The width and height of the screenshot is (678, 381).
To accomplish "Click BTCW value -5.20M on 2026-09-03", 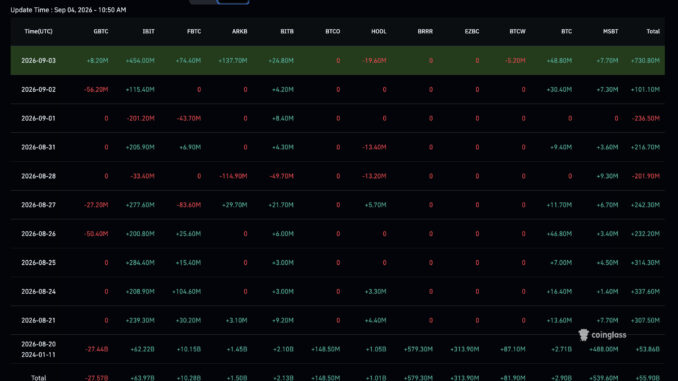I will [x=515, y=61].
